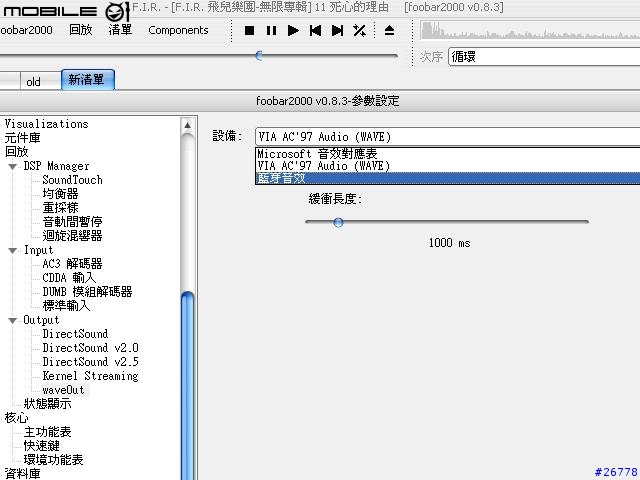Open CDDA 輸入 settings
640x480 pixels.
[x=69, y=278]
